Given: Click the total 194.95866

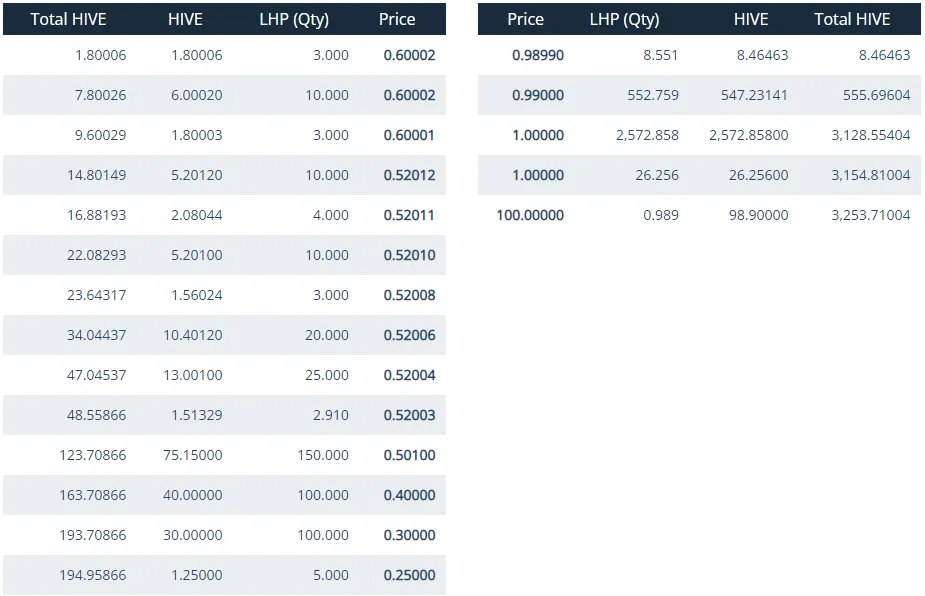Looking at the screenshot, I should click(x=93, y=575).
